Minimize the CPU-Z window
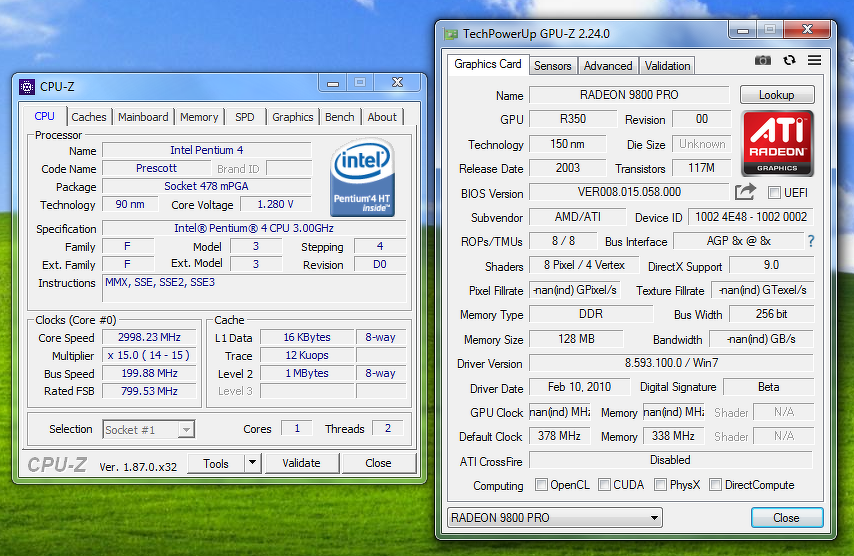Viewport: 854px width, 556px height. coord(333,83)
